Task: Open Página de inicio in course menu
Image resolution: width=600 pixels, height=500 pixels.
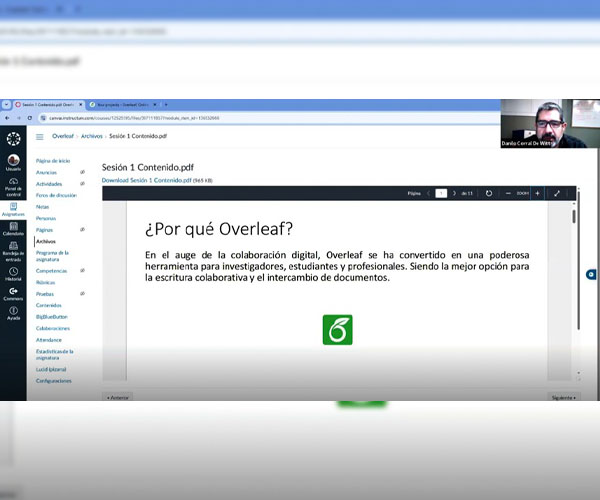Action: click(53, 161)
